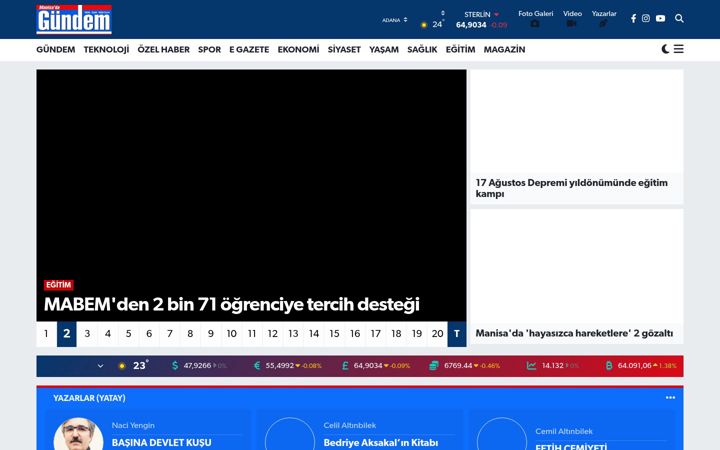Open the SPOR menu item
720x450 pixels.
[x=209, y=49]
